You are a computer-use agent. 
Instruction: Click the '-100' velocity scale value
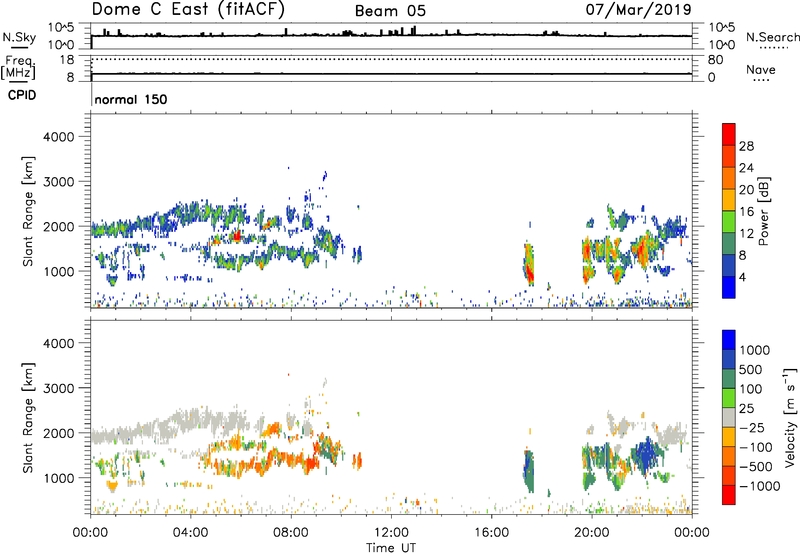756,447
